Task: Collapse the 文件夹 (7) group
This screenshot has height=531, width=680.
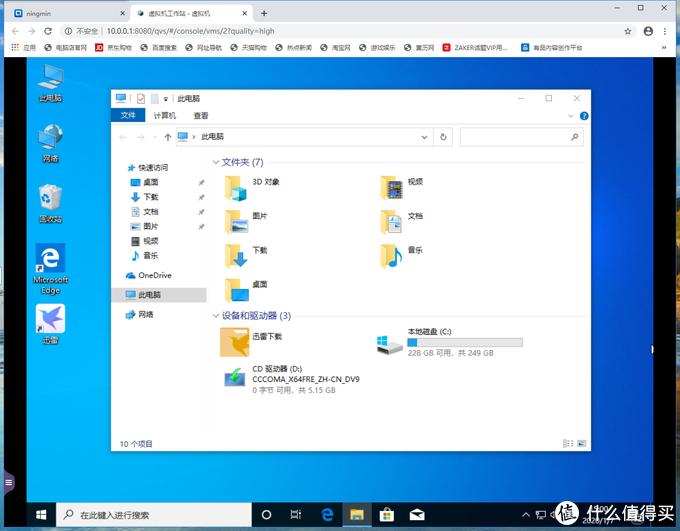Action: tap(216, 162)
